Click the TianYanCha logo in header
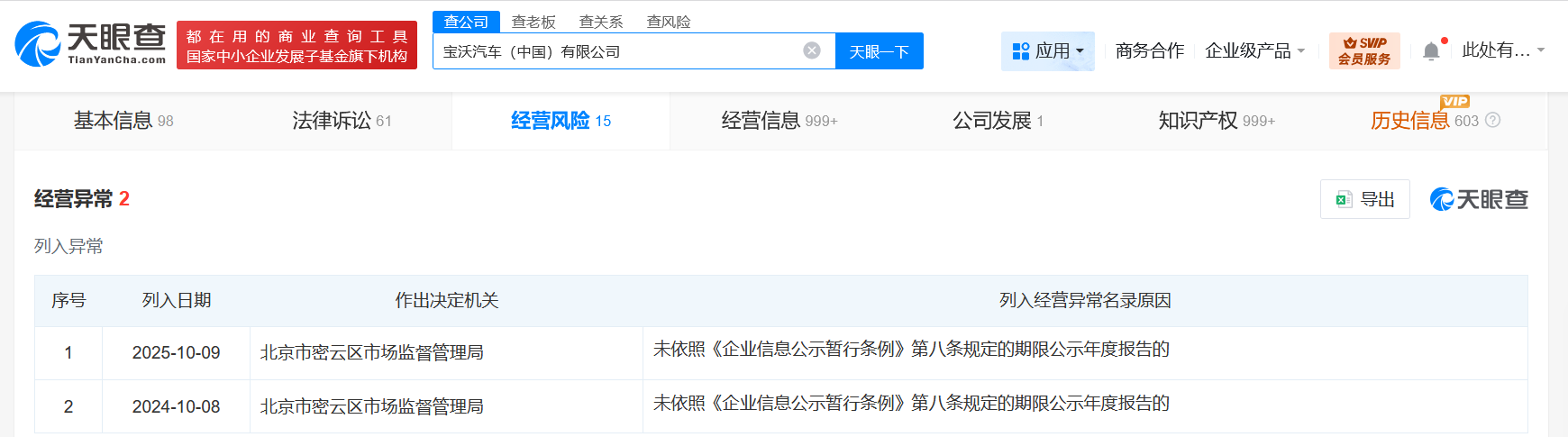The height and width of the screenshot is (437, 1568). (90, 44)
